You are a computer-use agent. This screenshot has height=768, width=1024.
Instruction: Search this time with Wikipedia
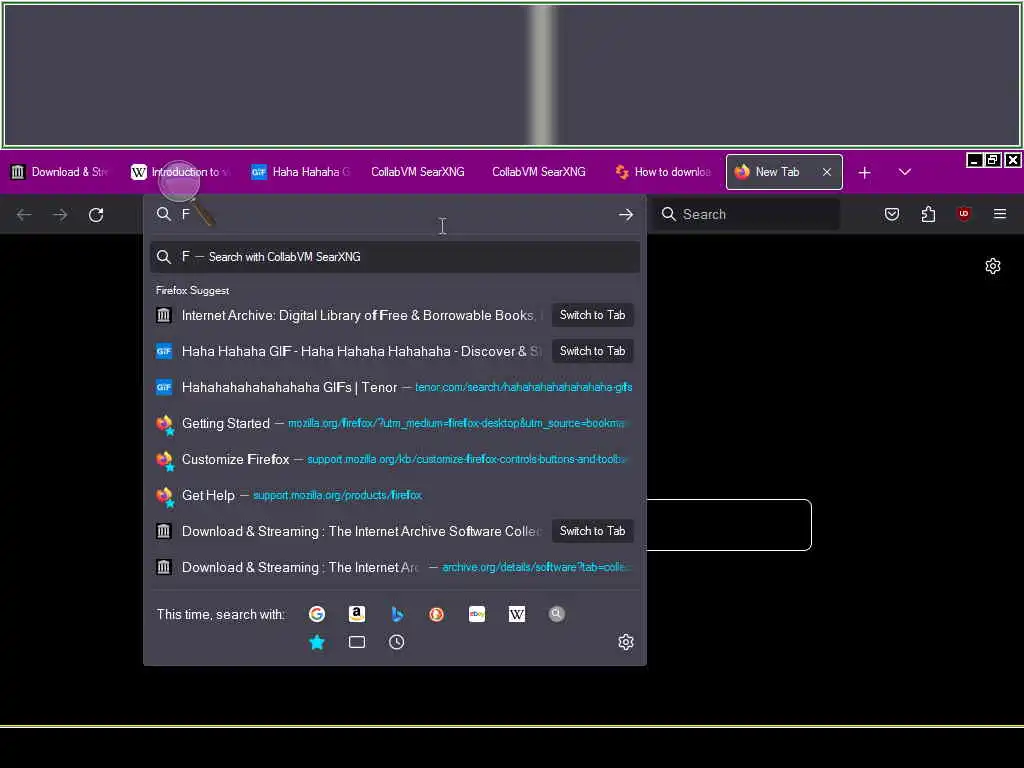pyautogui.click(x=517, y=614)
